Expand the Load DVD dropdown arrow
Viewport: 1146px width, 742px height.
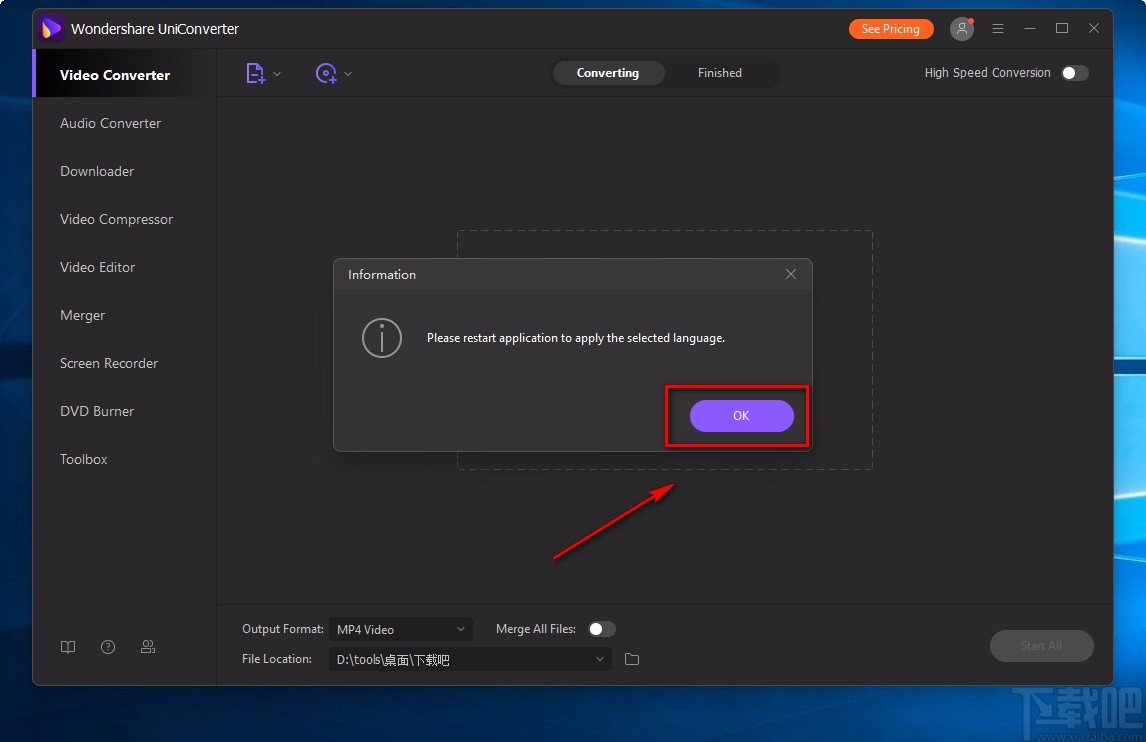click(x=348, y=74)
